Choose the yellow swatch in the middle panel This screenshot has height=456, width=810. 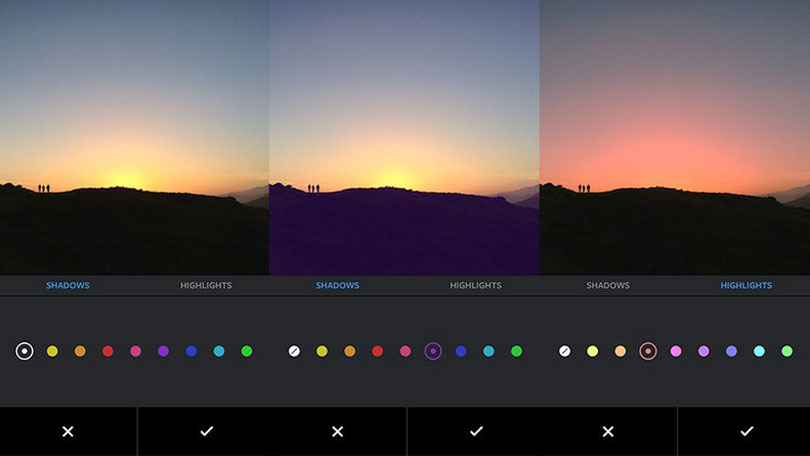click(322, 351)
